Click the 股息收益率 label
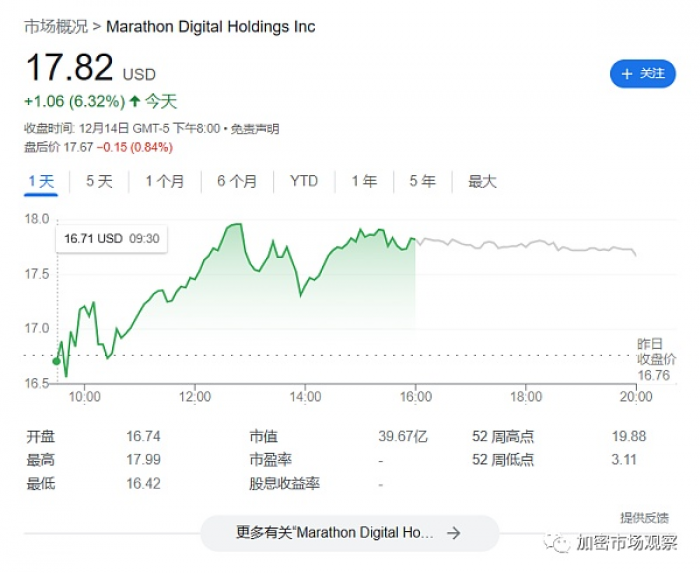Screen dimensions: 700x573 [x=284, y=483]
